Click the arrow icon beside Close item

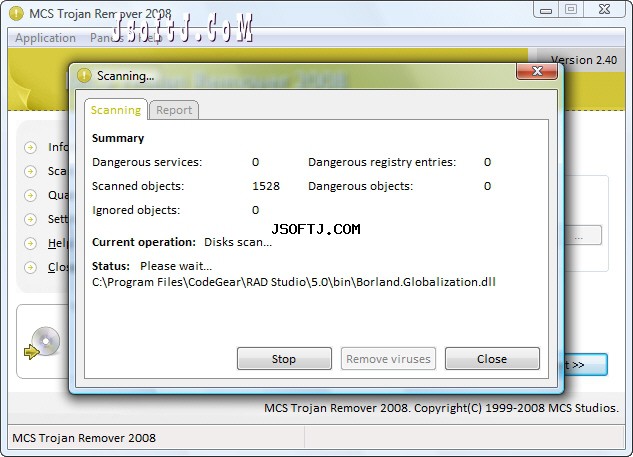(30, 267)
